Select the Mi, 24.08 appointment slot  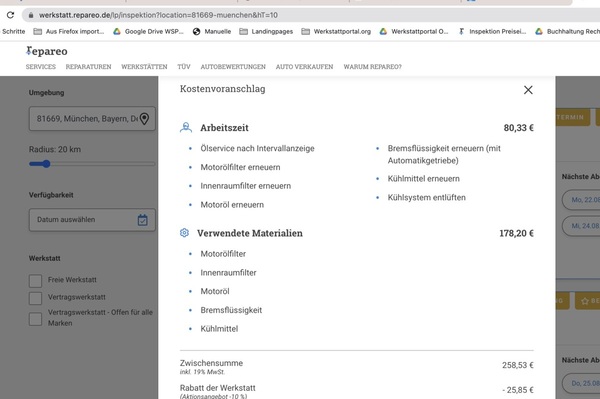click(x=581, y=226)
